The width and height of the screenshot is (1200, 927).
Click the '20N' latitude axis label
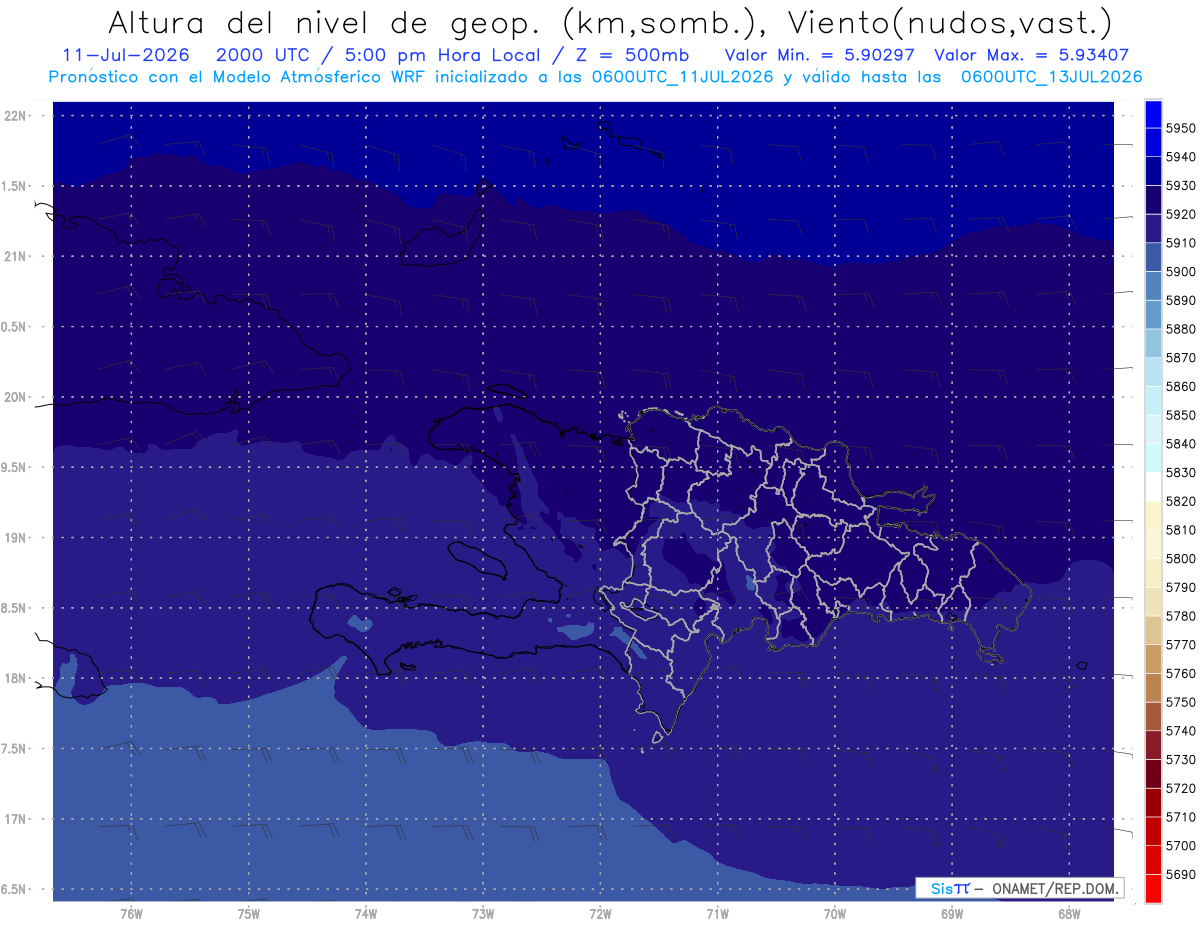tap(15, 397)
